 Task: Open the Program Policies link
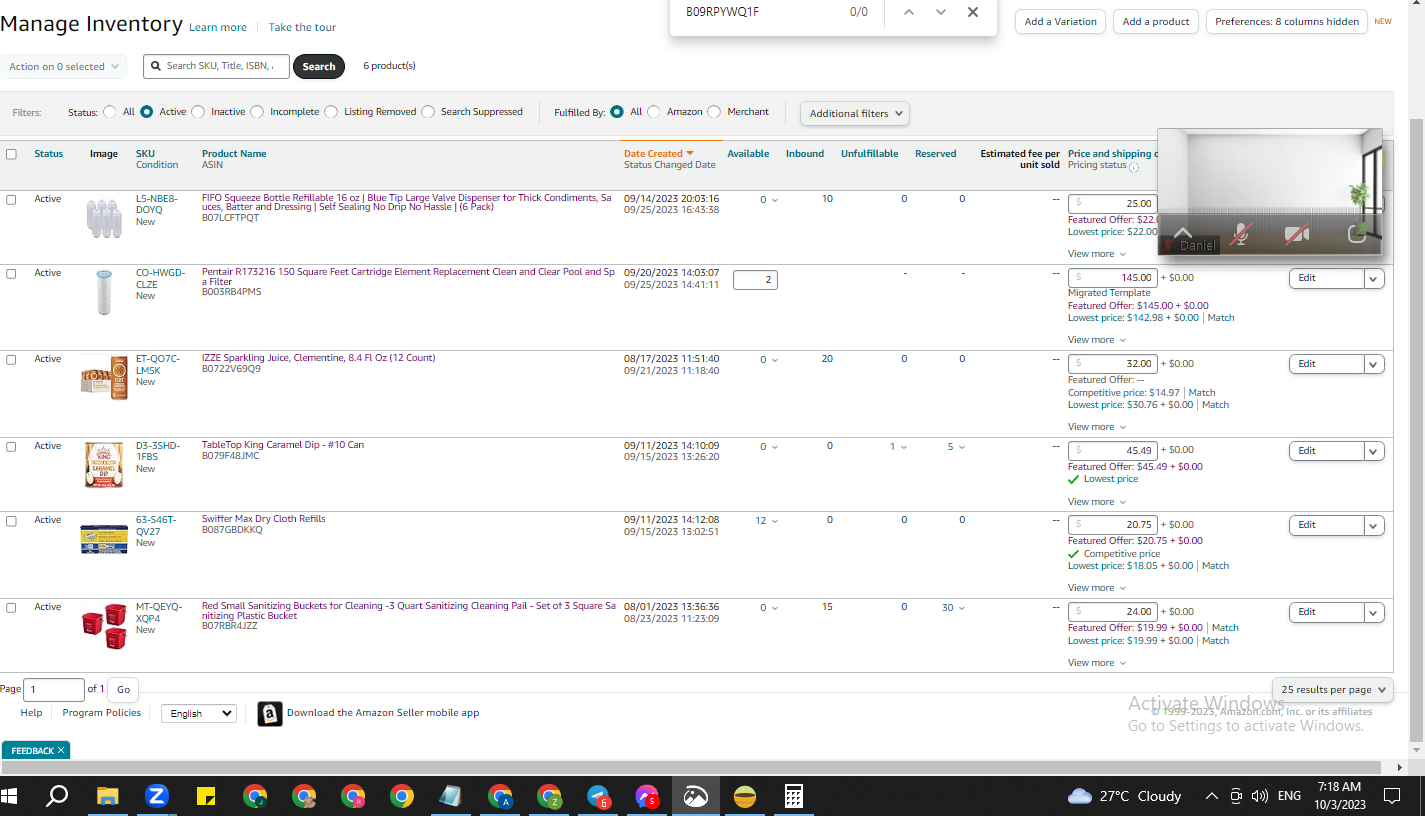(x=102, y=713)
